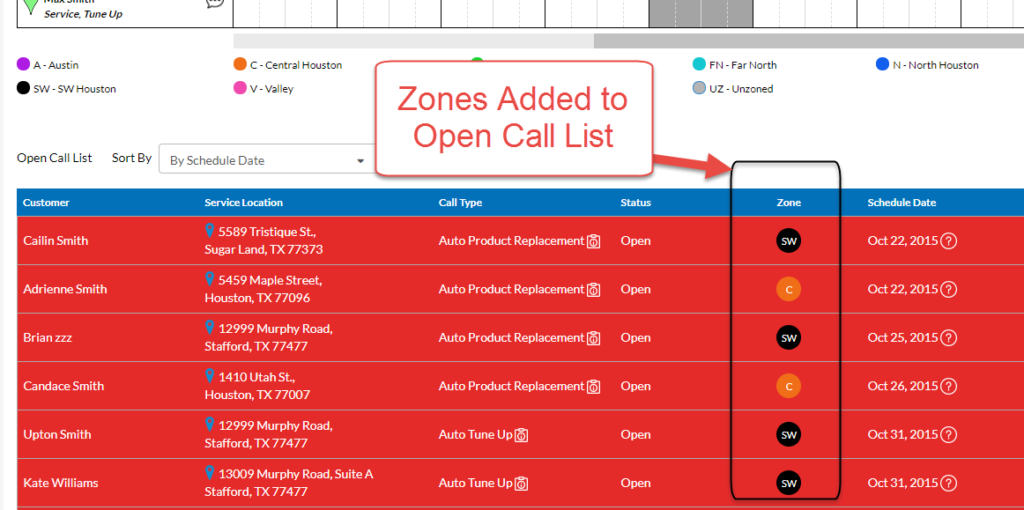Image resolution: width=1024 pixels, height=510 pixels.
Task: Click pink V - Valley zone swatch
Action: [240, 88]
